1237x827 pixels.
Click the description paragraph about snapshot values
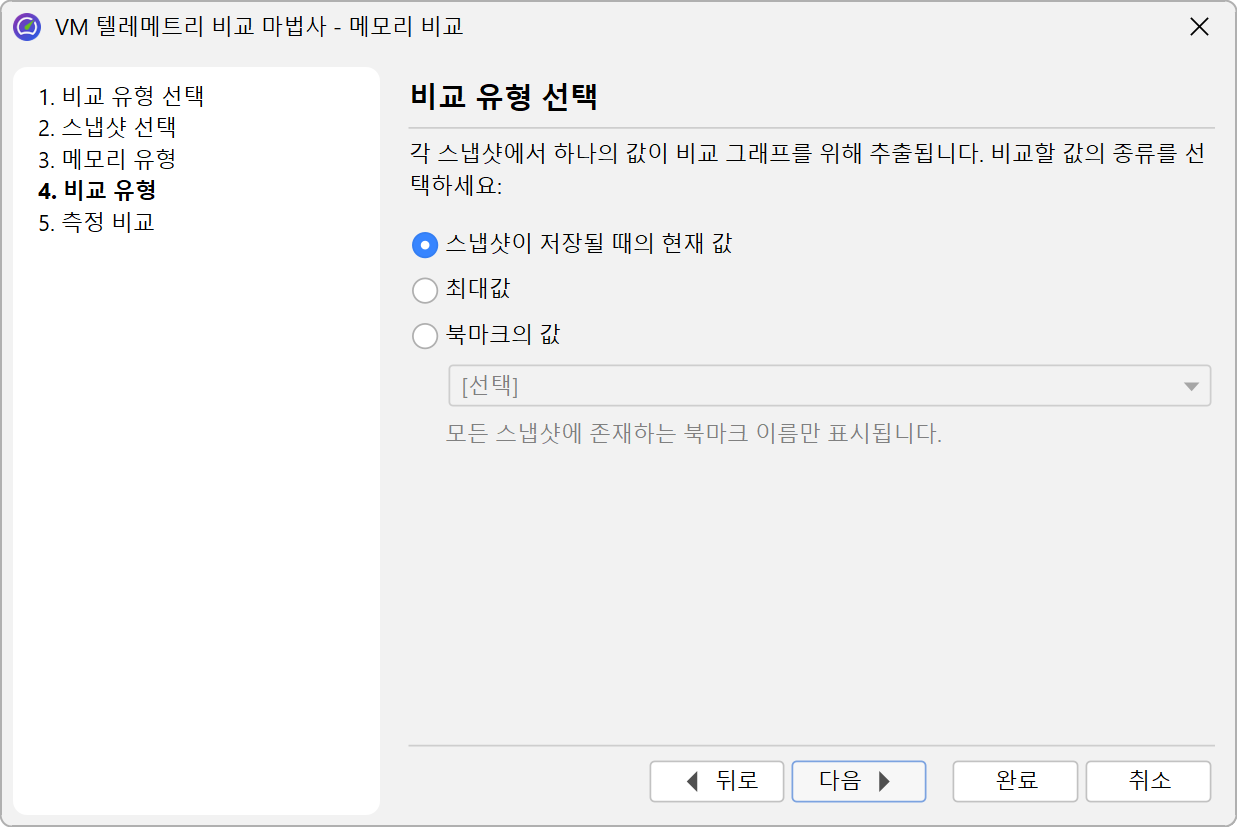(810, 171)
